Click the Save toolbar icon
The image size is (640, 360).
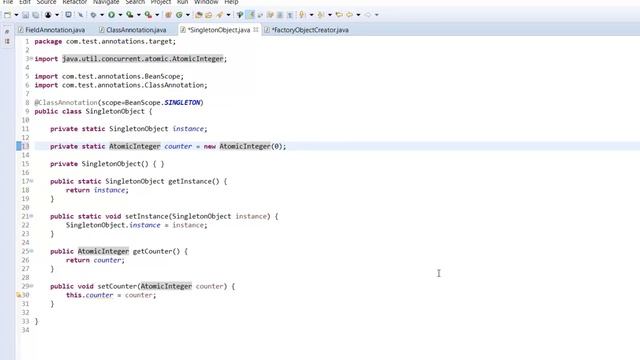pos(25,15)
